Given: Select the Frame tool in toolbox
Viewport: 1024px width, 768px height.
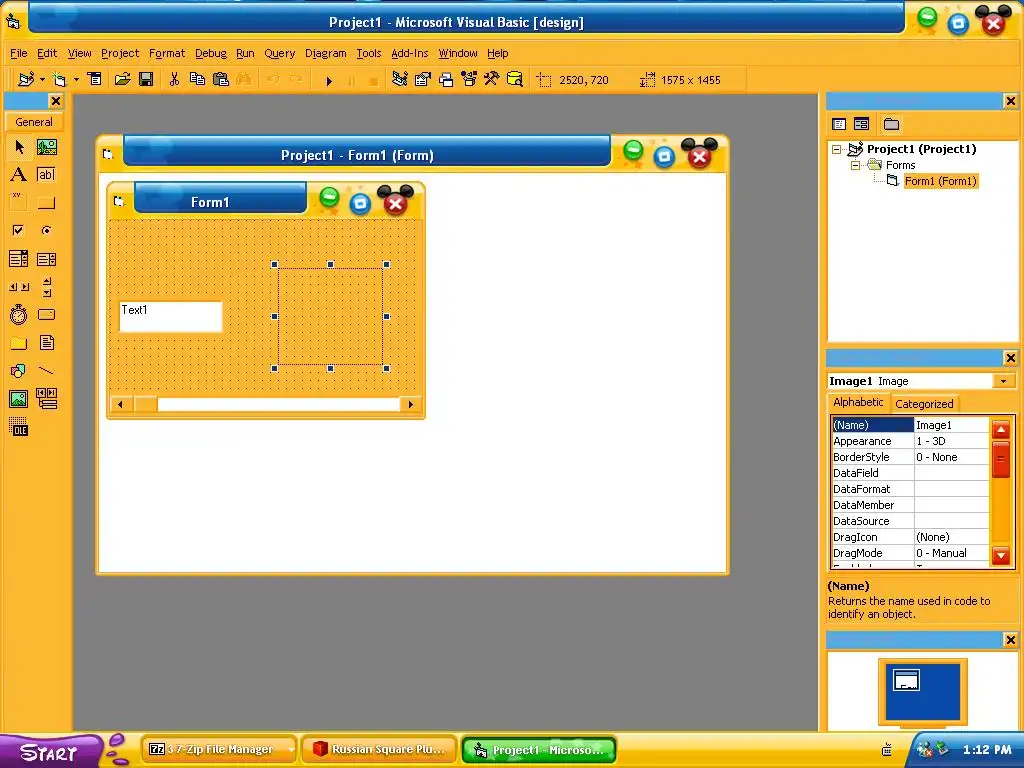Looking at the screenshot, I should 19,202.
